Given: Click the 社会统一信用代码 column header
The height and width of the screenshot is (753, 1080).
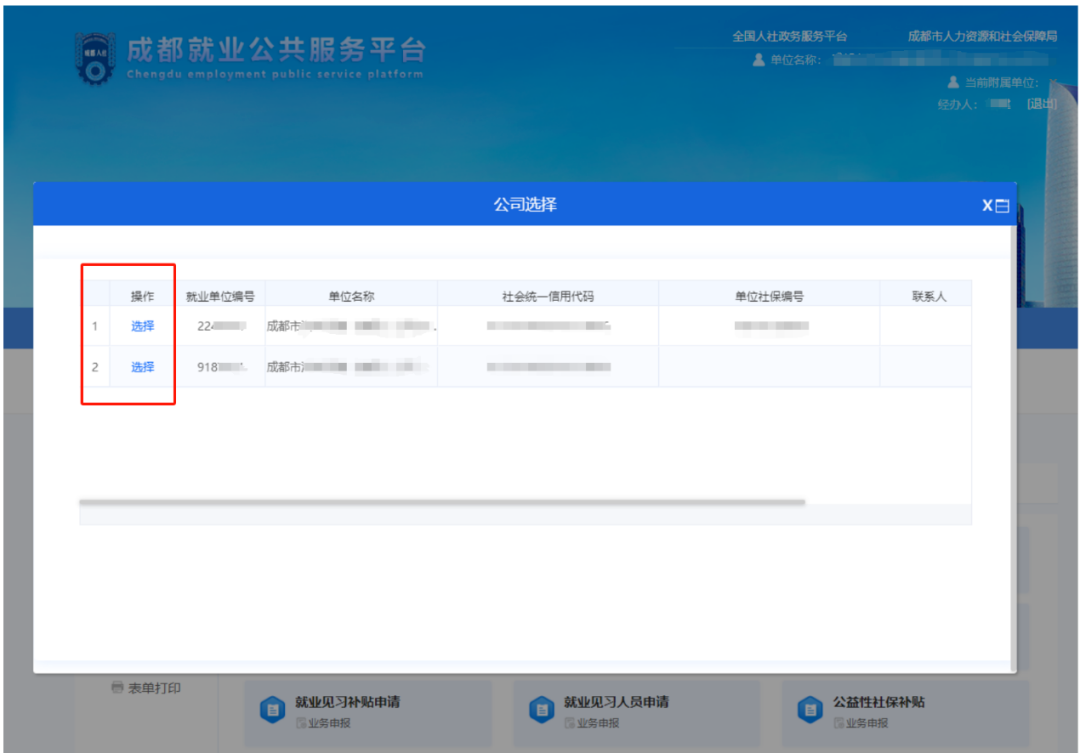Looking at the screenshot, I should click(x=548, y=296).
